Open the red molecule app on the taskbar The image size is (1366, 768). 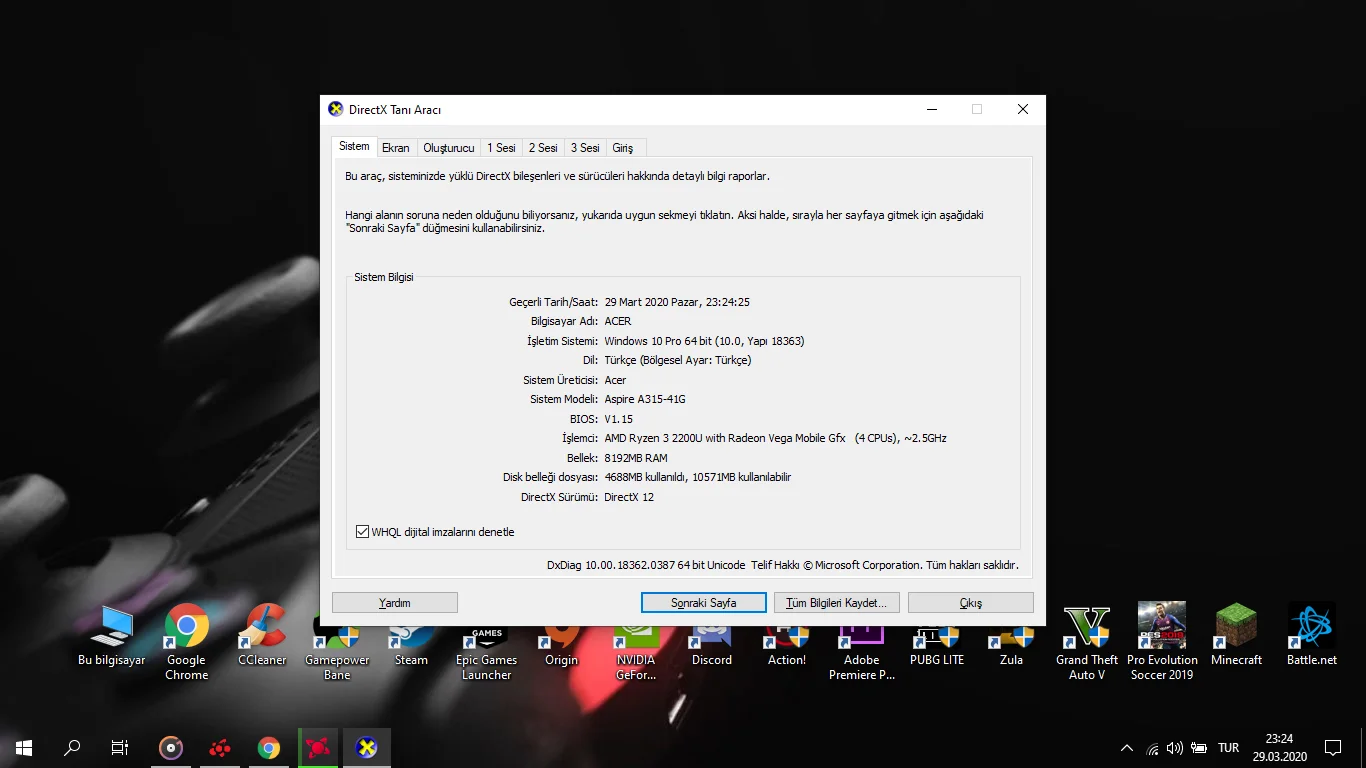[220, 747]
